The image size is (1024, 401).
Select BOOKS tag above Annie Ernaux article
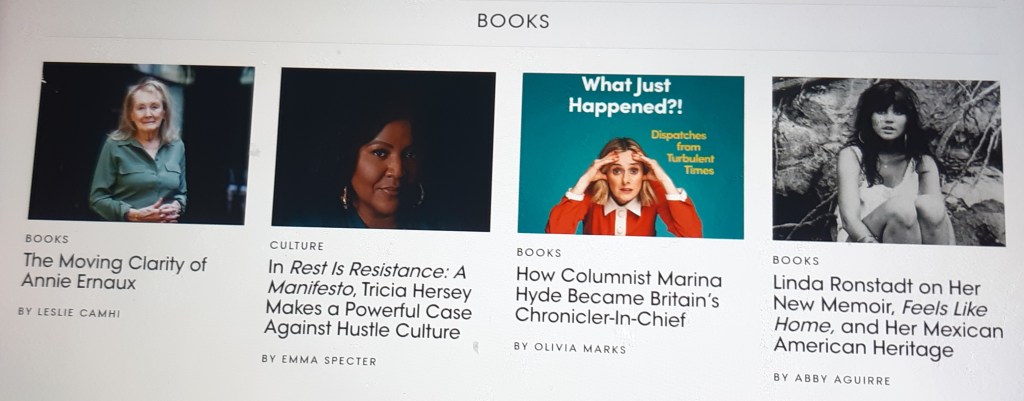(x=46, y=239)
